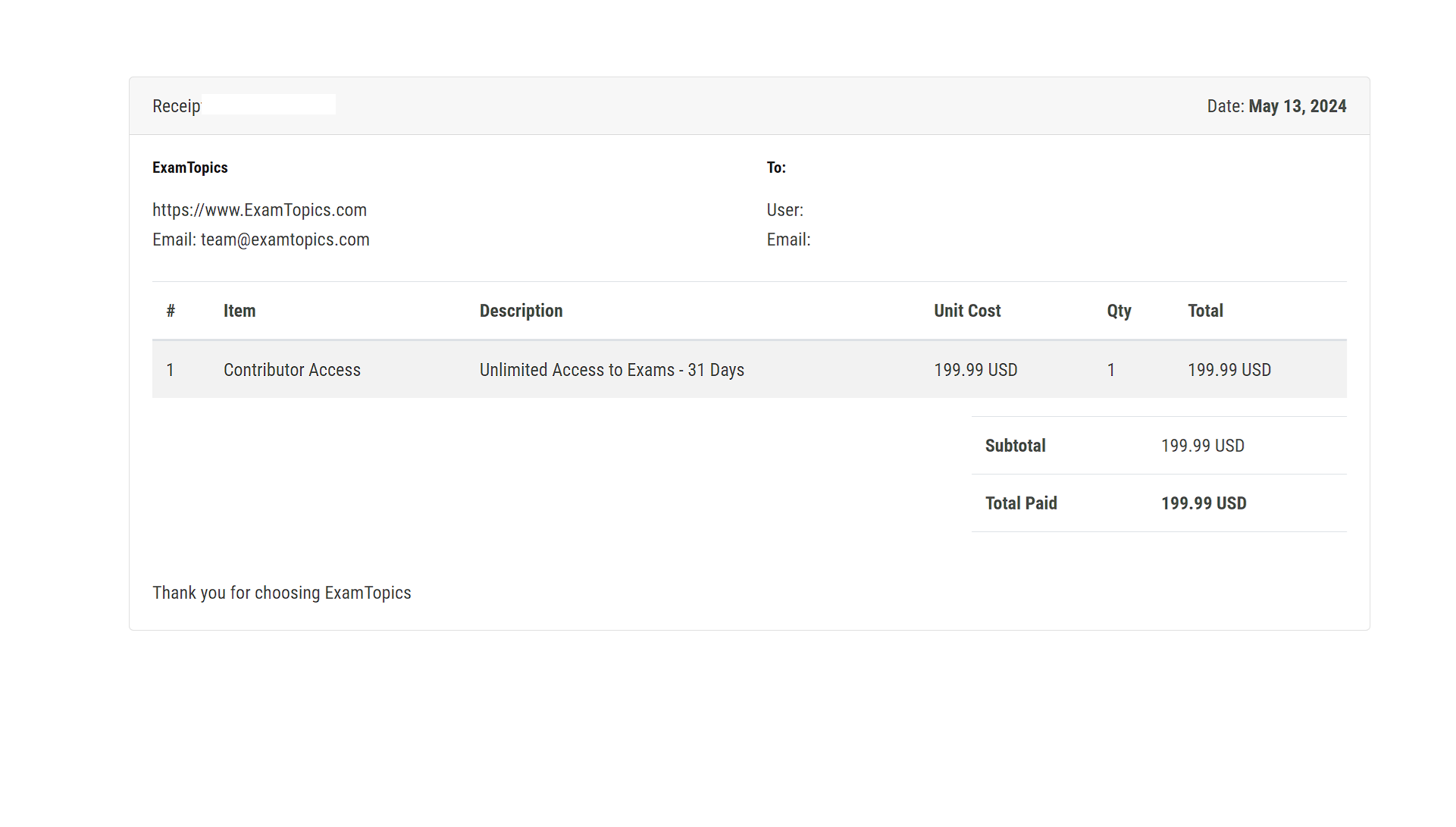
Task: Click the Total column header
Action: (1205, 311)
